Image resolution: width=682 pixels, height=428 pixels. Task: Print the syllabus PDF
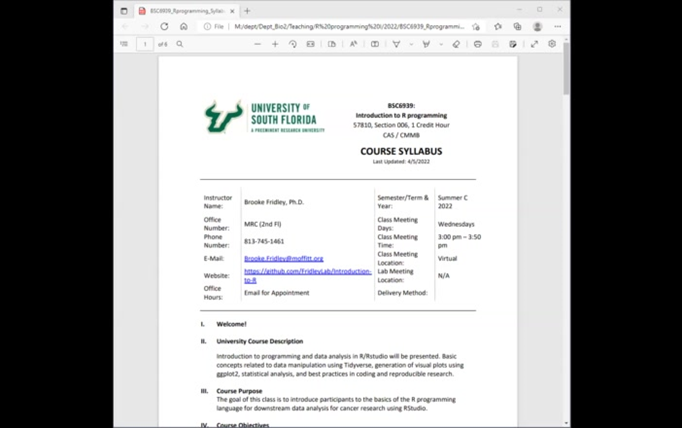coord(477,44)
